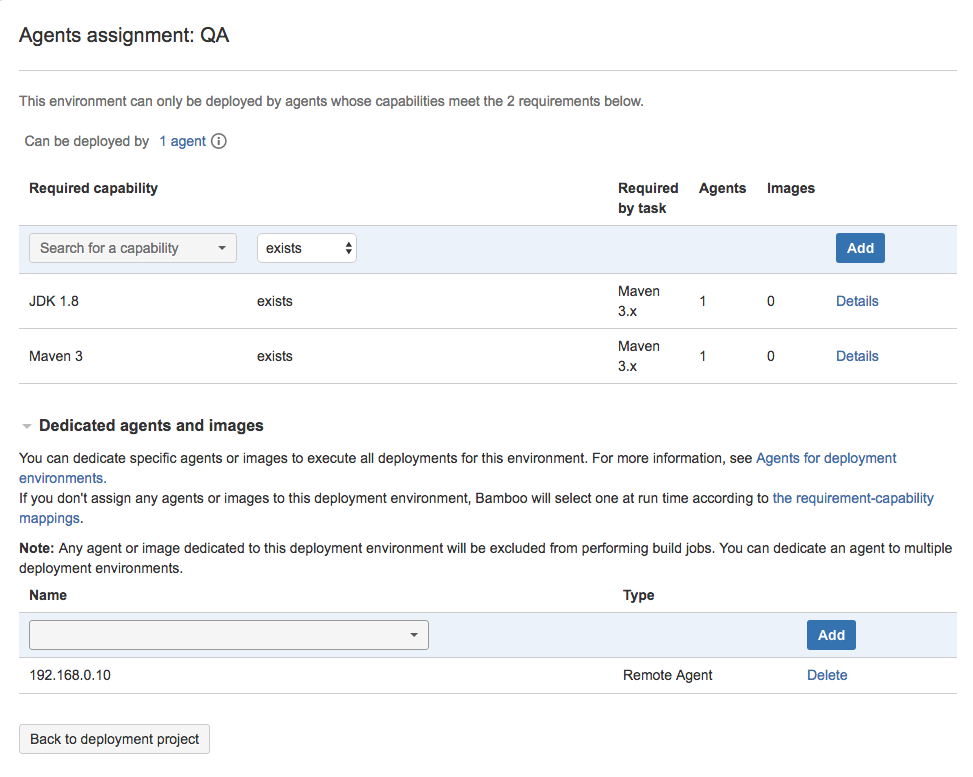Open the "Agents for deployment environments" help link
973x777 pixels.
tap(825, 457)
